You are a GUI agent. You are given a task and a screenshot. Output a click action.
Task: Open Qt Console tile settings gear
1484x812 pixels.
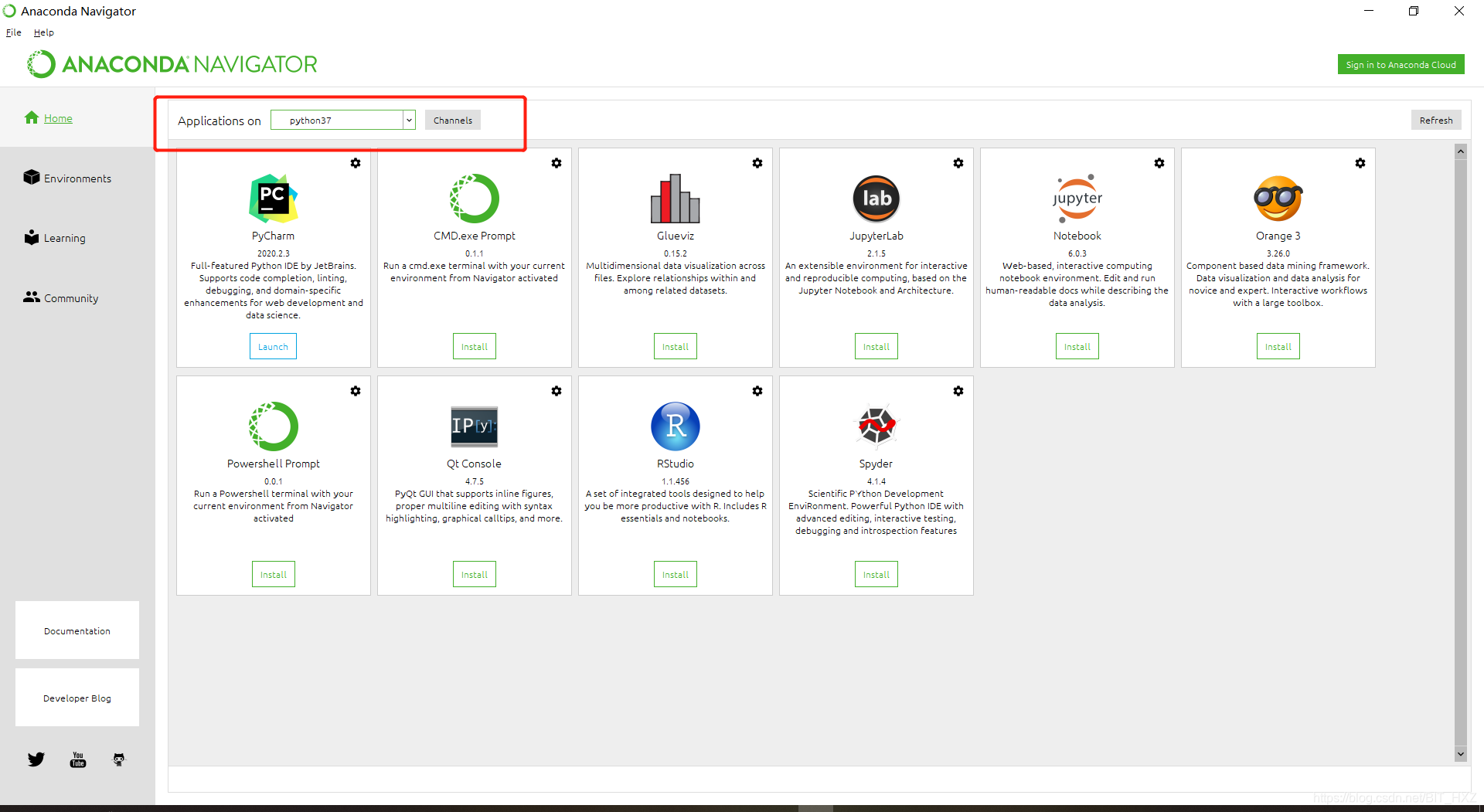(556, 391)
